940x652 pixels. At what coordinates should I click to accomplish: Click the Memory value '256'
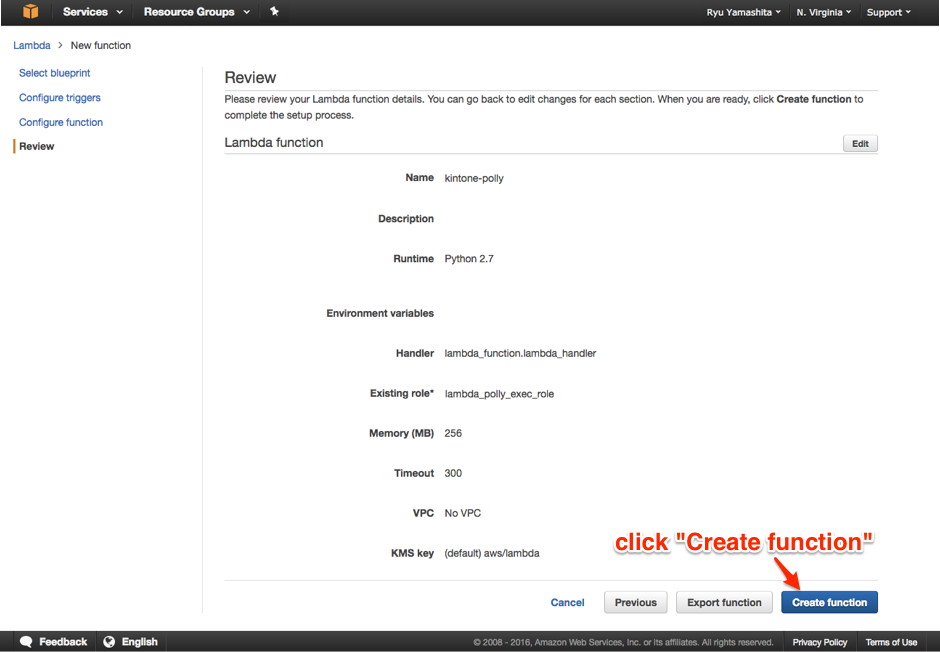point(453,433)
